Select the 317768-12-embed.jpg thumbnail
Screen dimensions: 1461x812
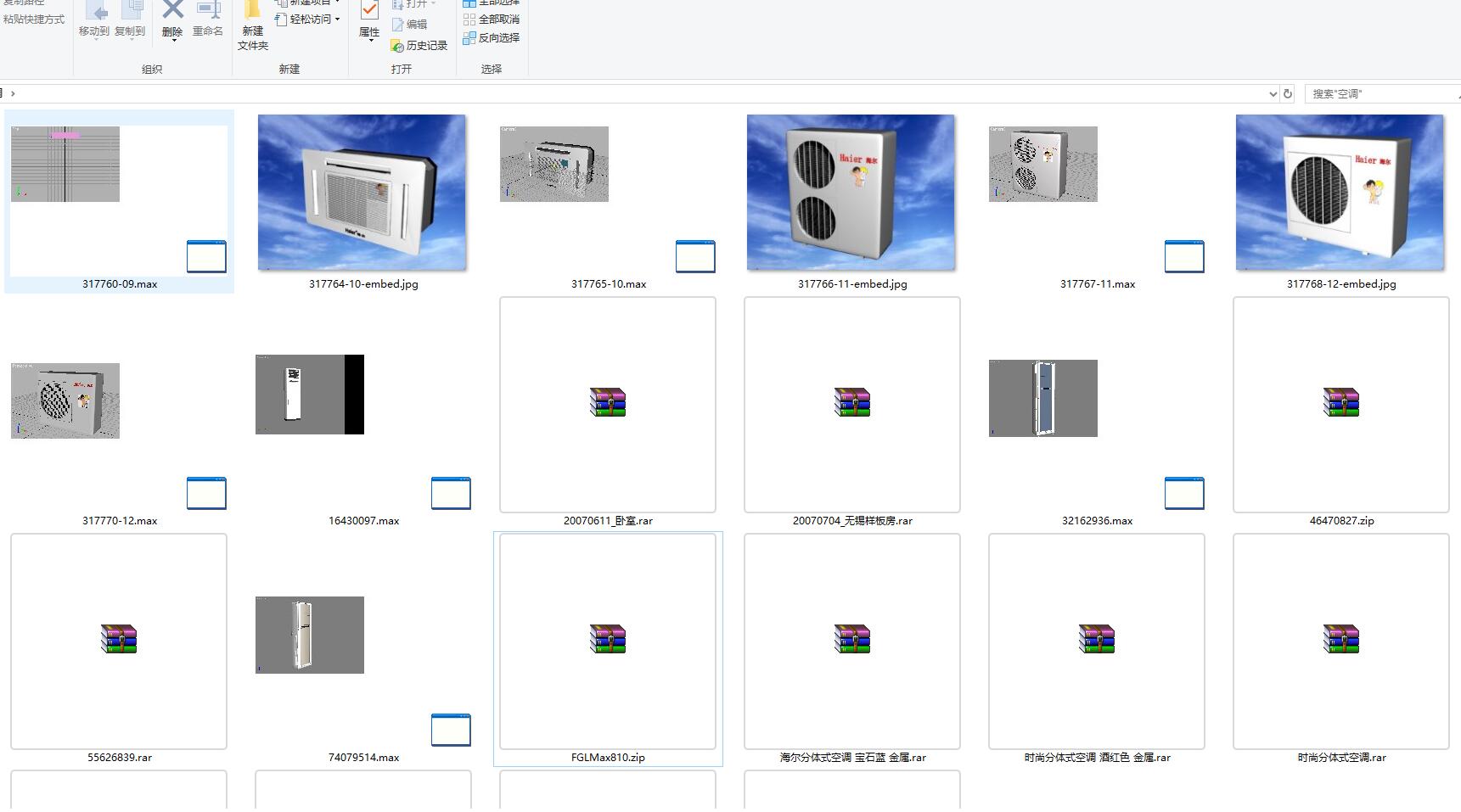(x=1340, y=193)
